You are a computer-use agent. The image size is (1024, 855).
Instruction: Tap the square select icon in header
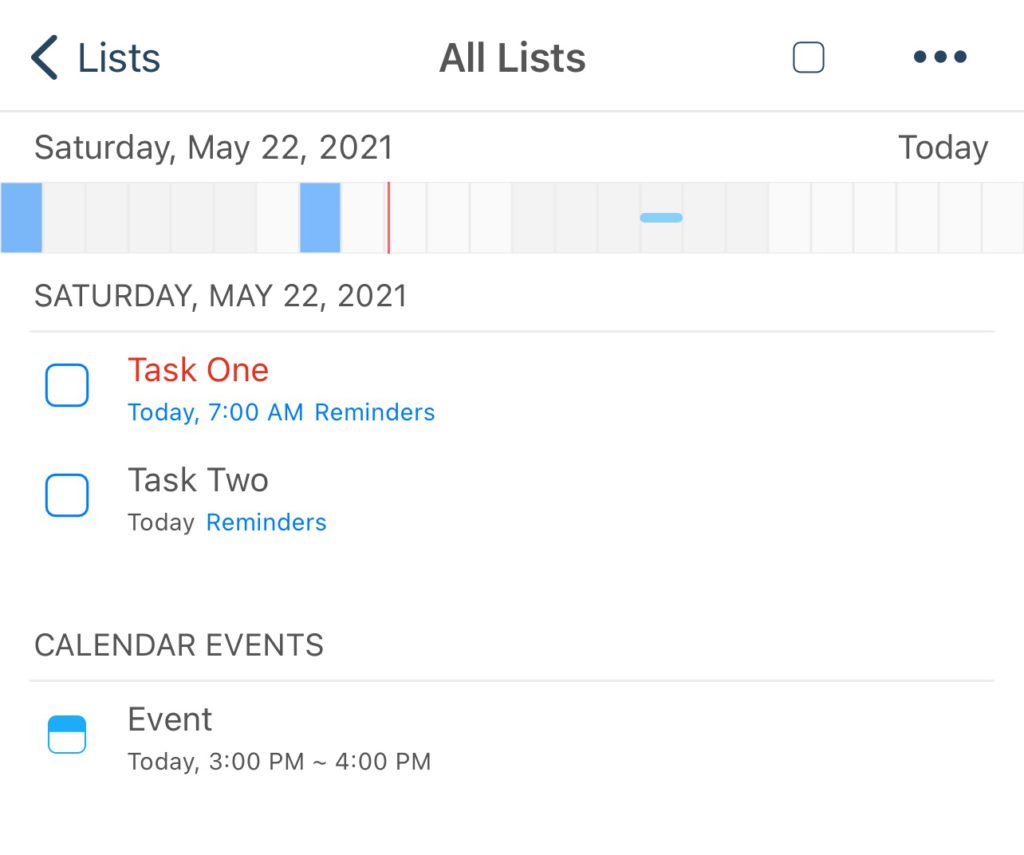pos(808,57)
